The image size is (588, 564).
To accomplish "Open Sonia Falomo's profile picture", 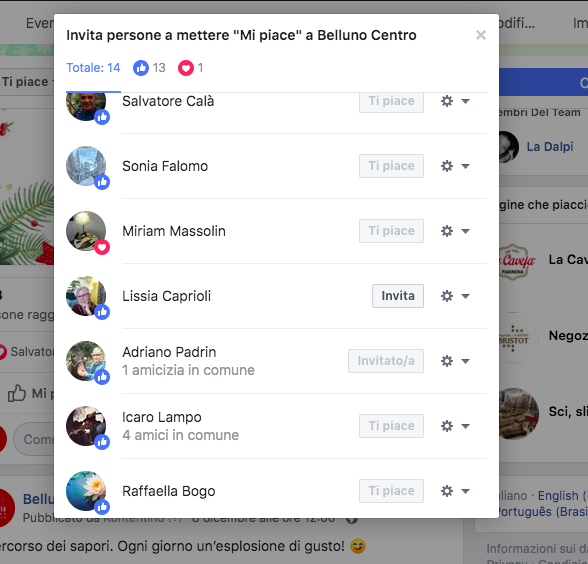I will (x=86, y=166).
